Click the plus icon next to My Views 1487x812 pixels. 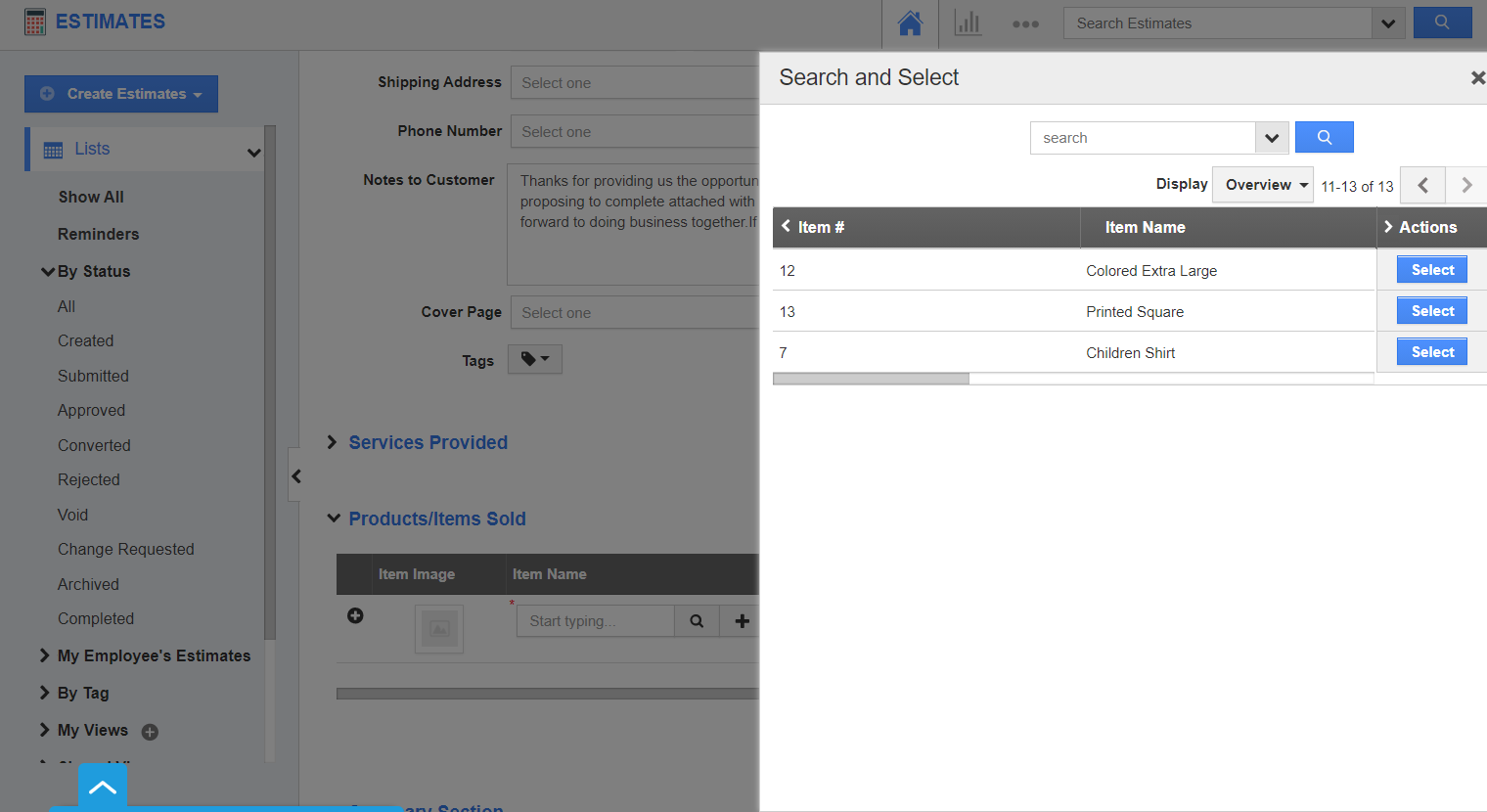tap(148, 730)
